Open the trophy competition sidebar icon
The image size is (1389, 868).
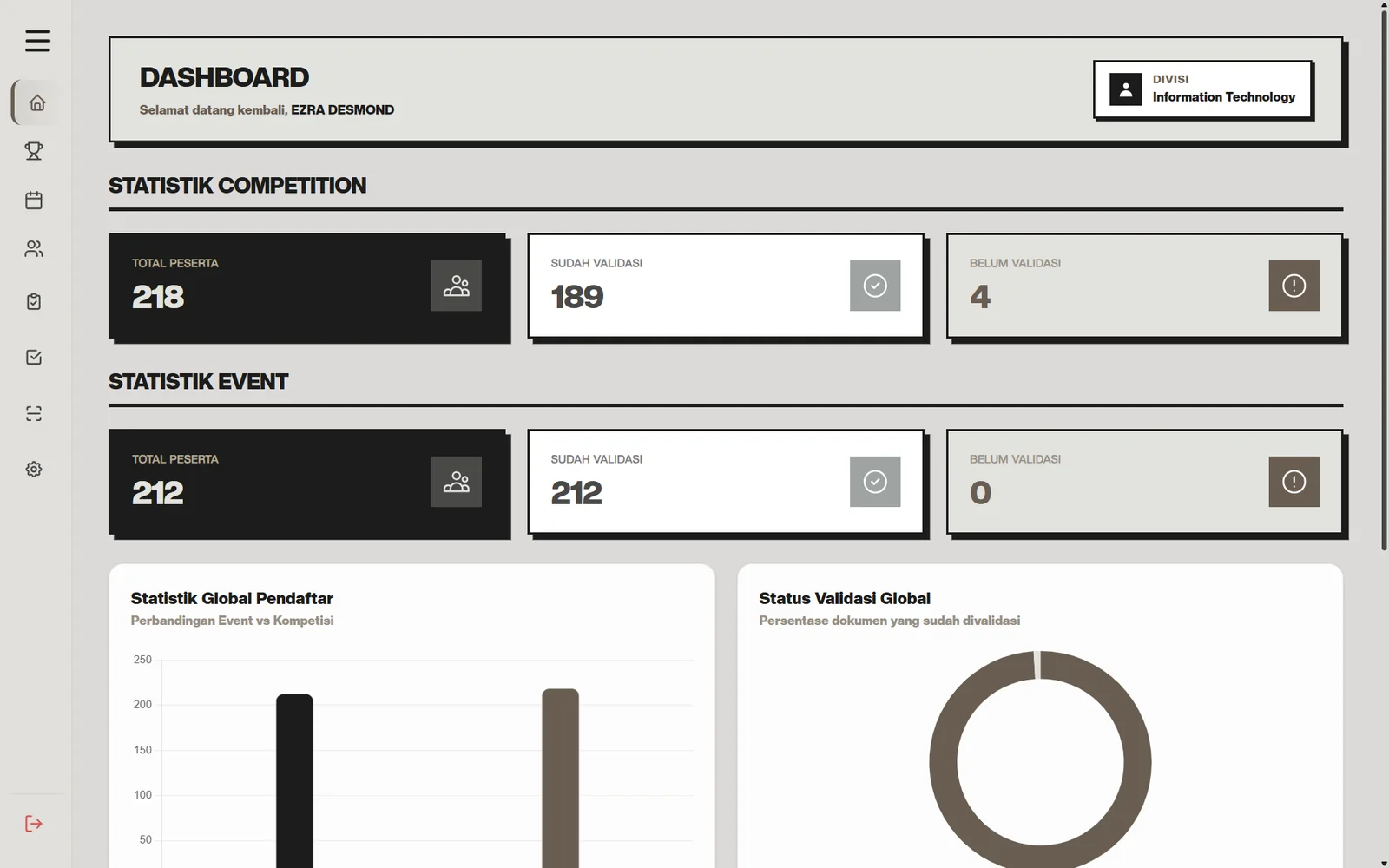[34, 151]
